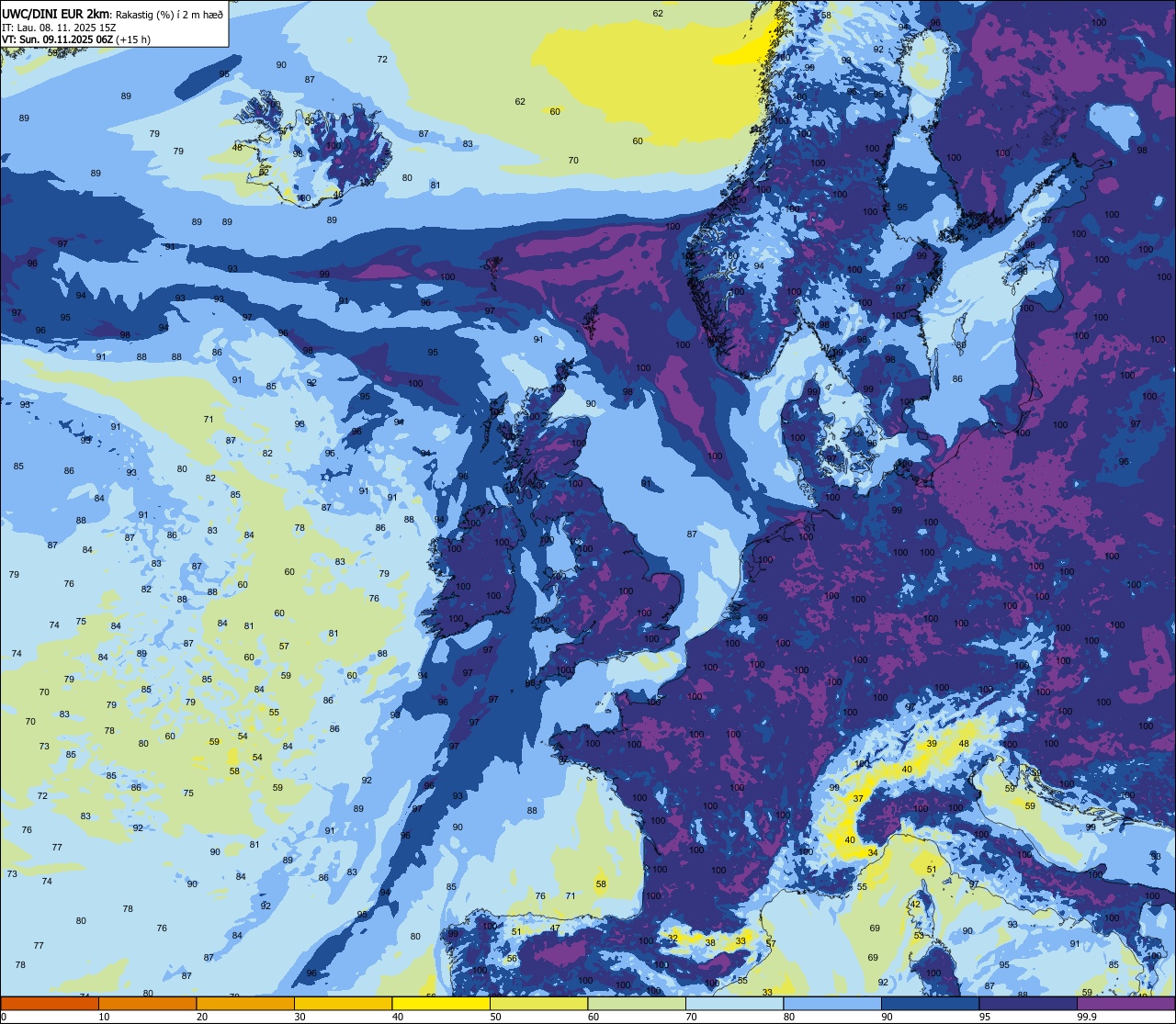Click the light blue 70–80 legend swatch
1176x1024 pixels.
pos(734,1004)
